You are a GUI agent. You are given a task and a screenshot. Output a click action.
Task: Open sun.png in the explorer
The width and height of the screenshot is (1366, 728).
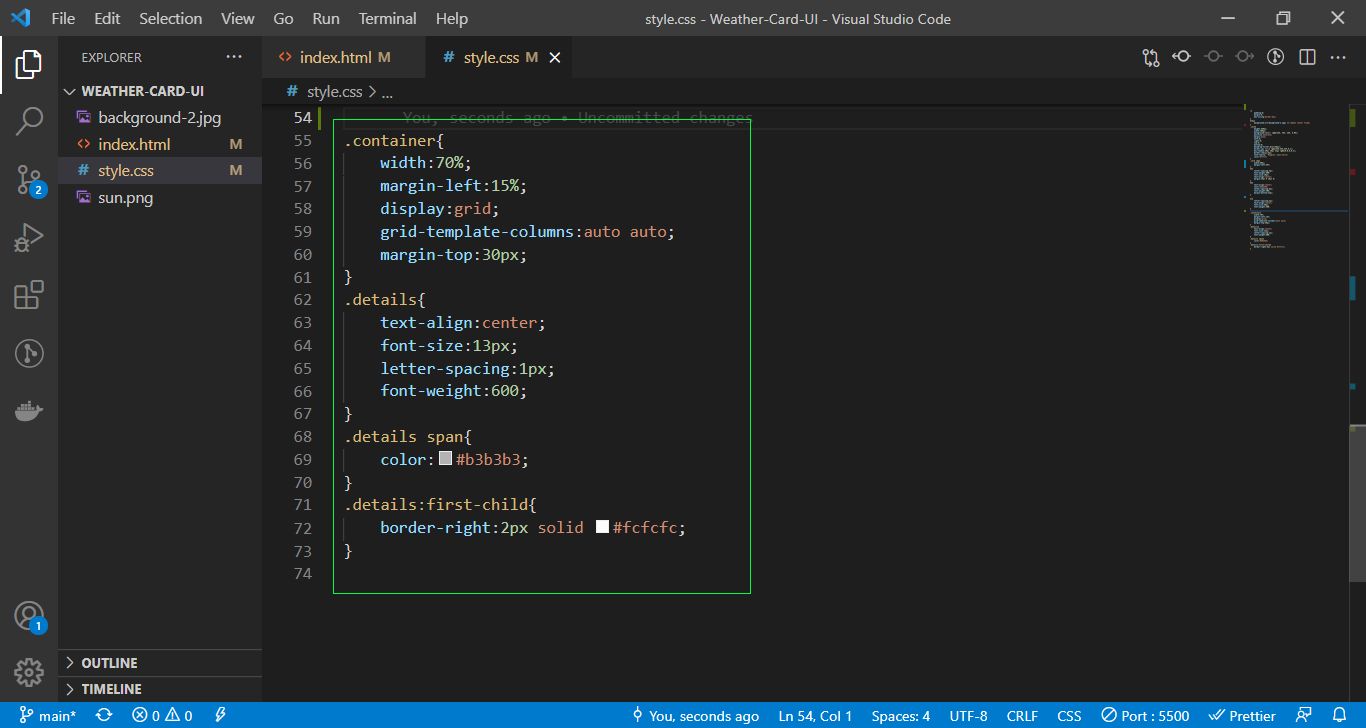[x=160, y=198]
